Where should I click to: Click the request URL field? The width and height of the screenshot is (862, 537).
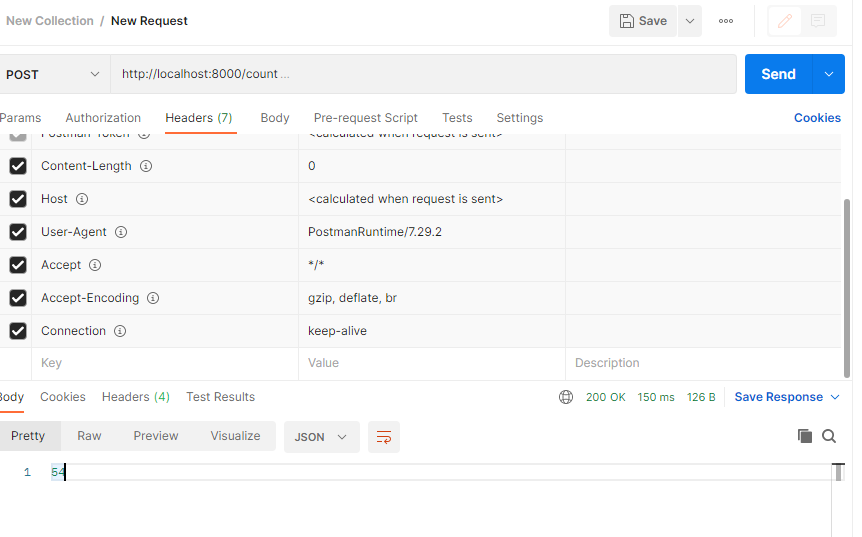click(423, 74)
